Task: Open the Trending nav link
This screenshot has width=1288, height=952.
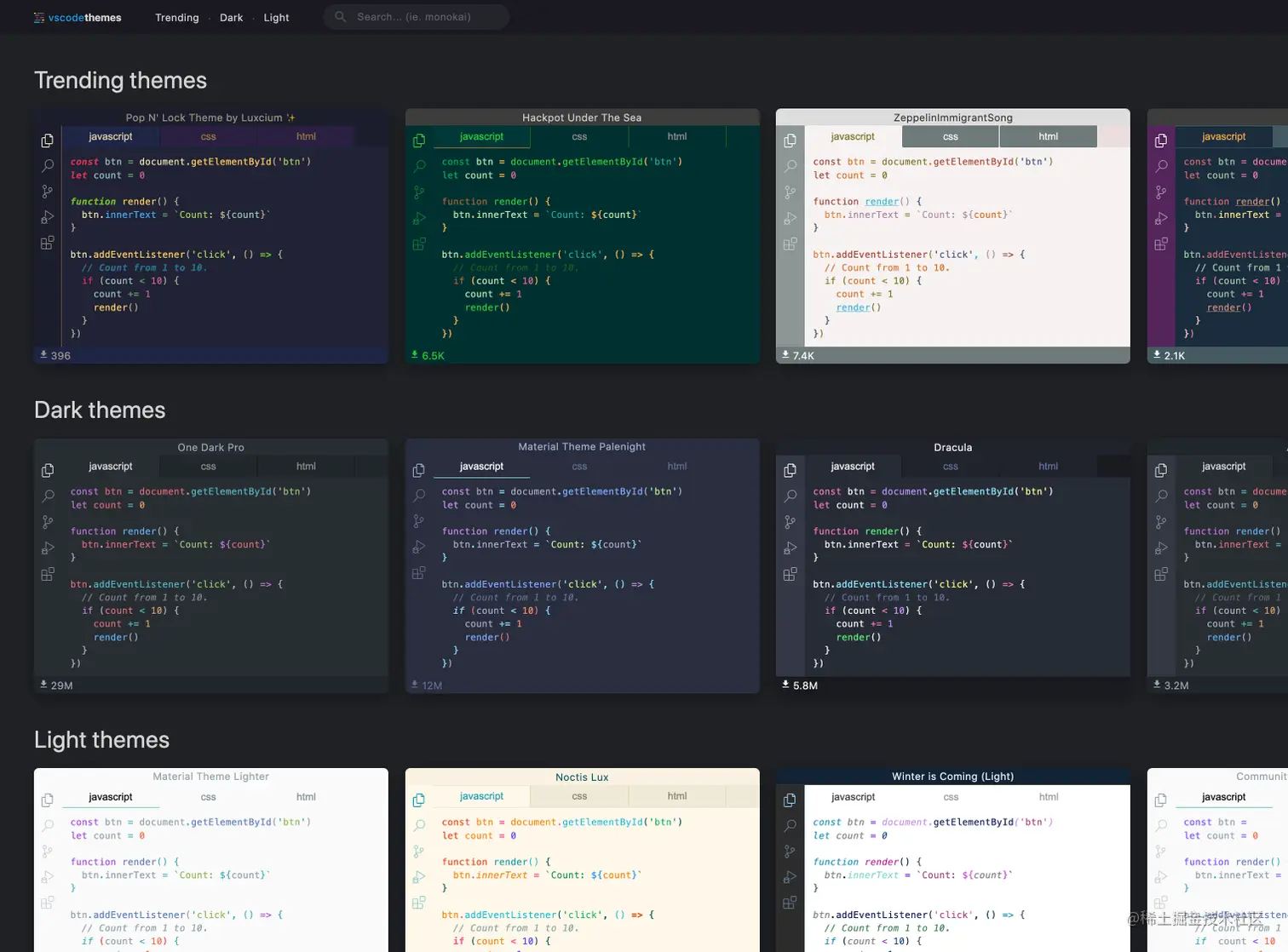Action: 177,17
